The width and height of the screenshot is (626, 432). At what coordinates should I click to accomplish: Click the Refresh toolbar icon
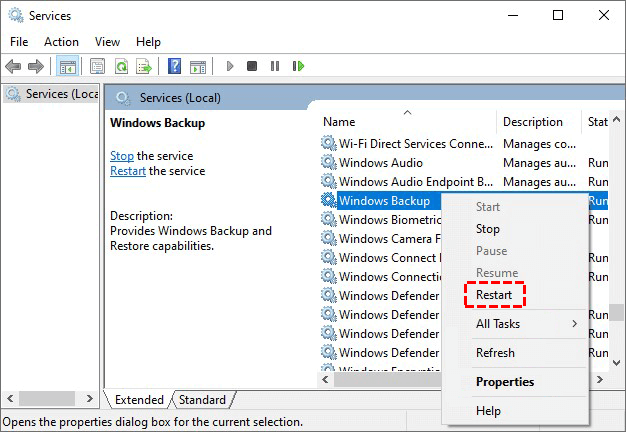tap(121, 66)
